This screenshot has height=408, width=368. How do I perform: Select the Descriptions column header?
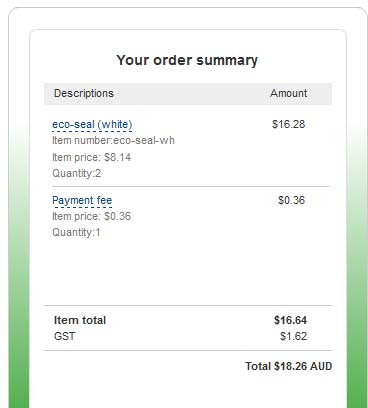click(x=84, y=93)
